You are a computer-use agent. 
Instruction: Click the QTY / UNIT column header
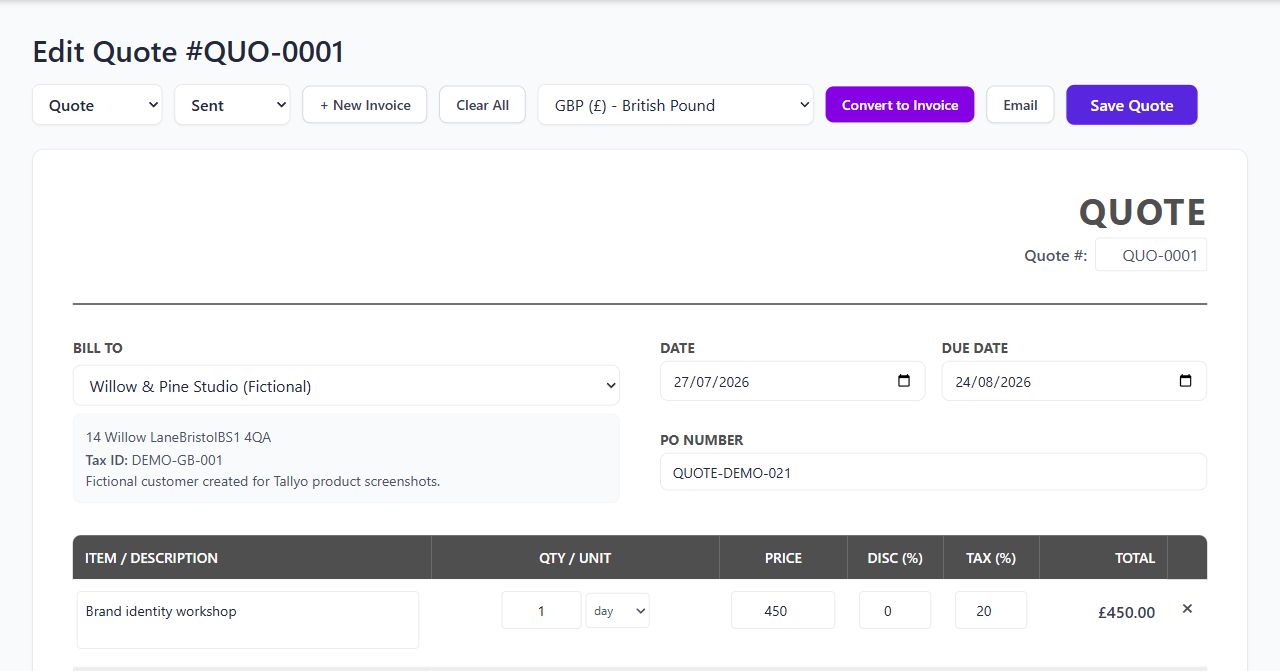pos(575,558)
